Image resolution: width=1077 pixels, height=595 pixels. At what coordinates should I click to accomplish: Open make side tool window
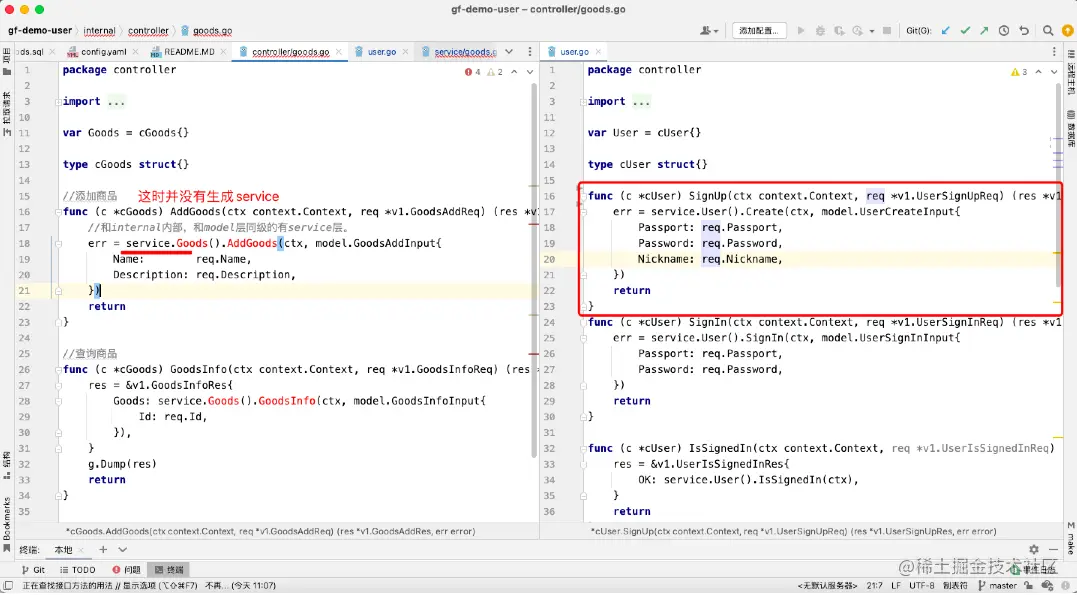pyautogui.click(x=1070, y=538)
